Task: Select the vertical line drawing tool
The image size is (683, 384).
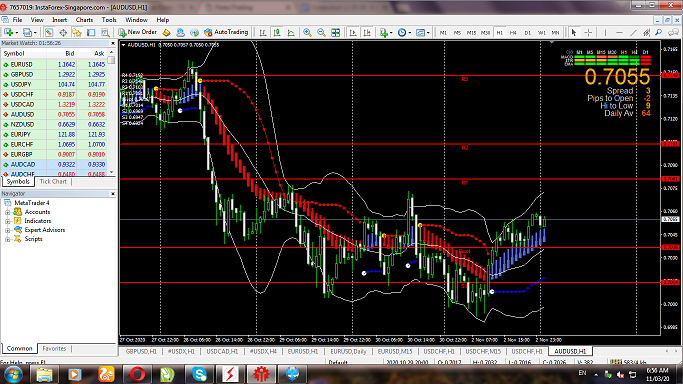Action: point(605,33)
